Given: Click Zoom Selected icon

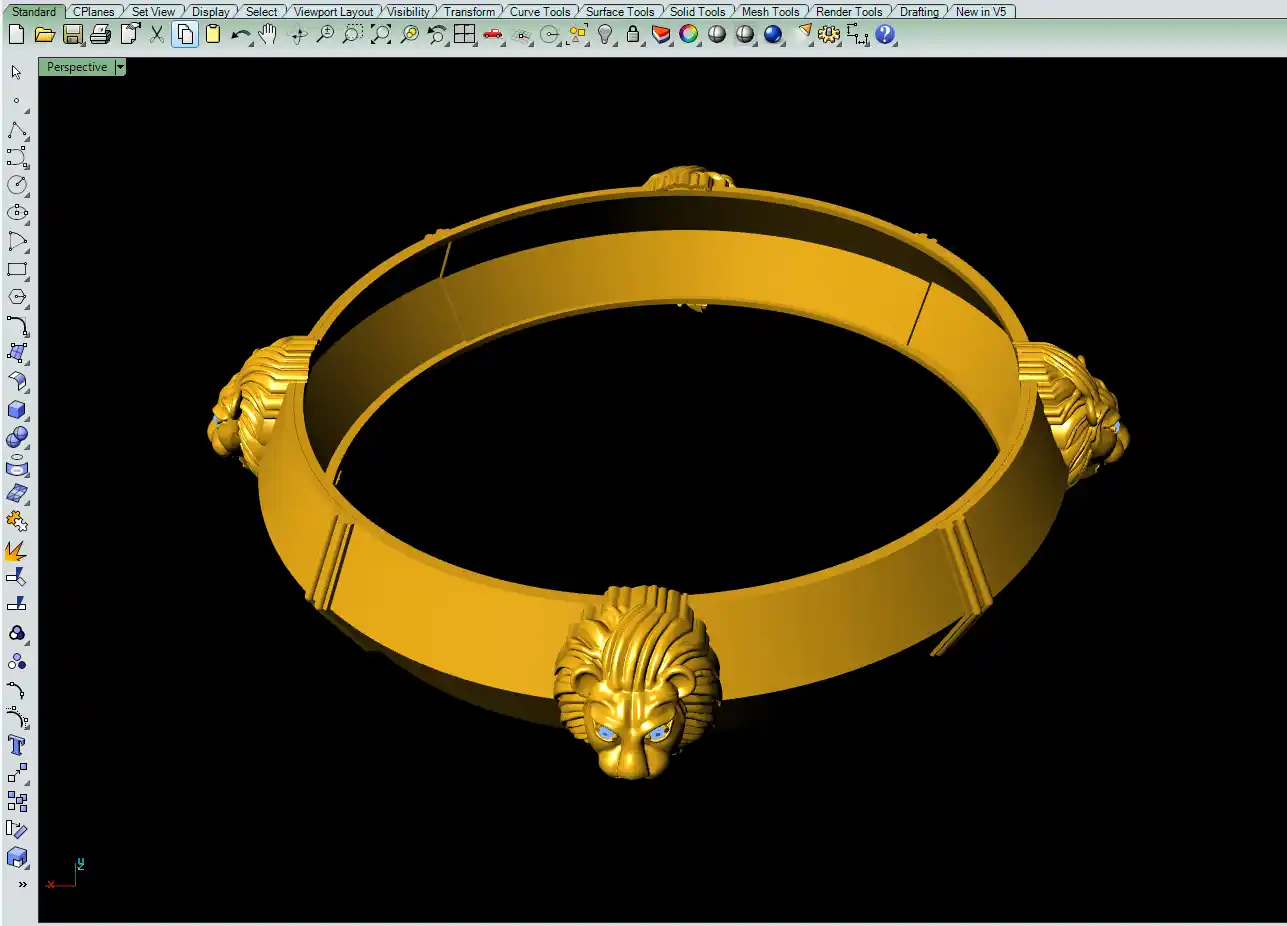Looking at the screenshot, I should point(409,34).
